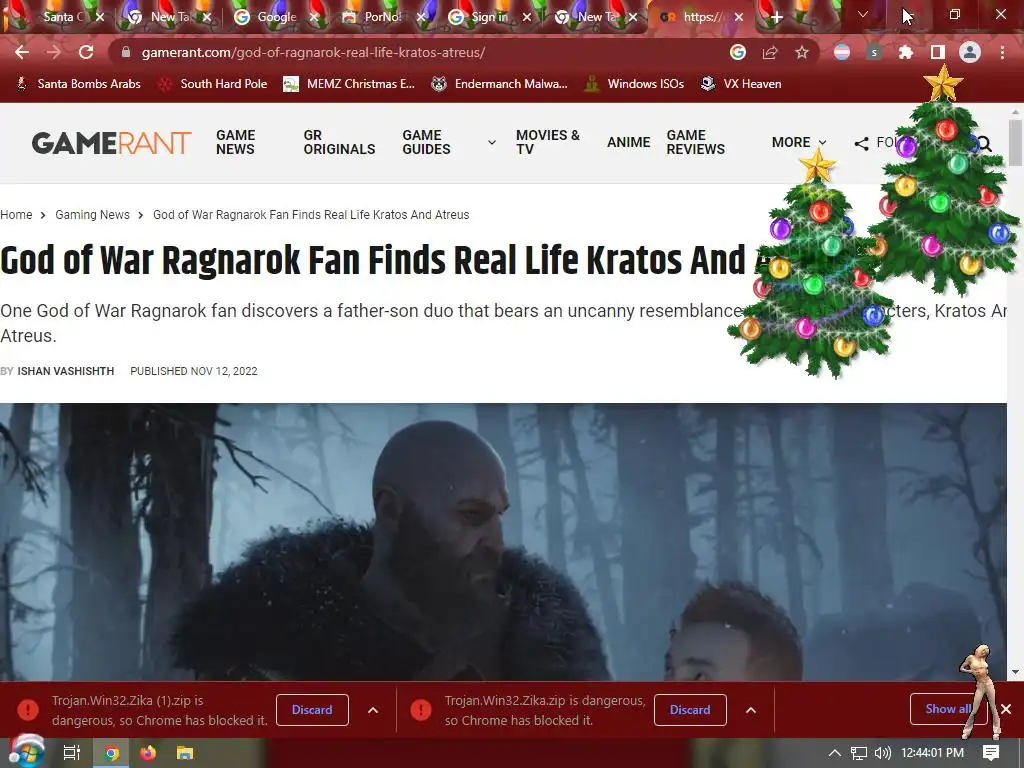Open the Chrome profile avatar

[x=970, y=52]
